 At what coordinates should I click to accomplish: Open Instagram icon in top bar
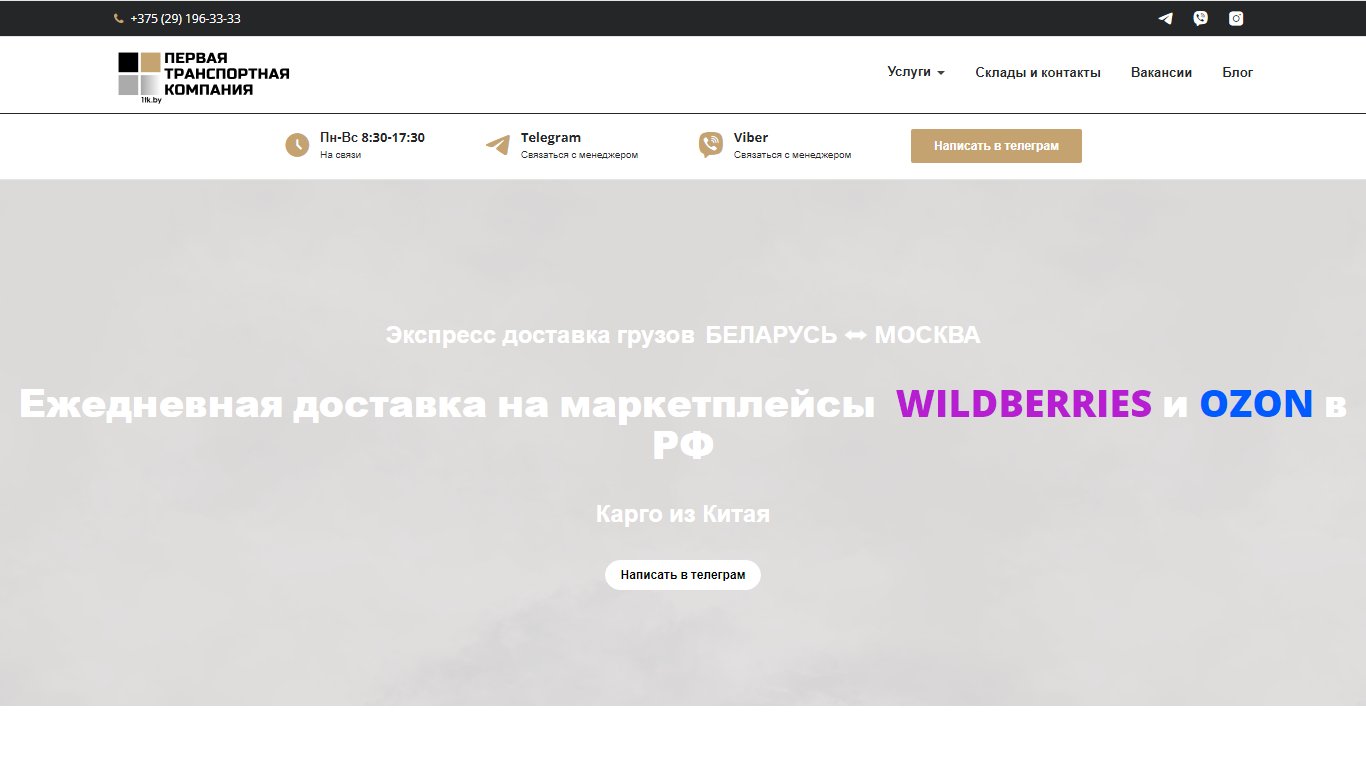pyautogui.click(x=1236, y=18)
